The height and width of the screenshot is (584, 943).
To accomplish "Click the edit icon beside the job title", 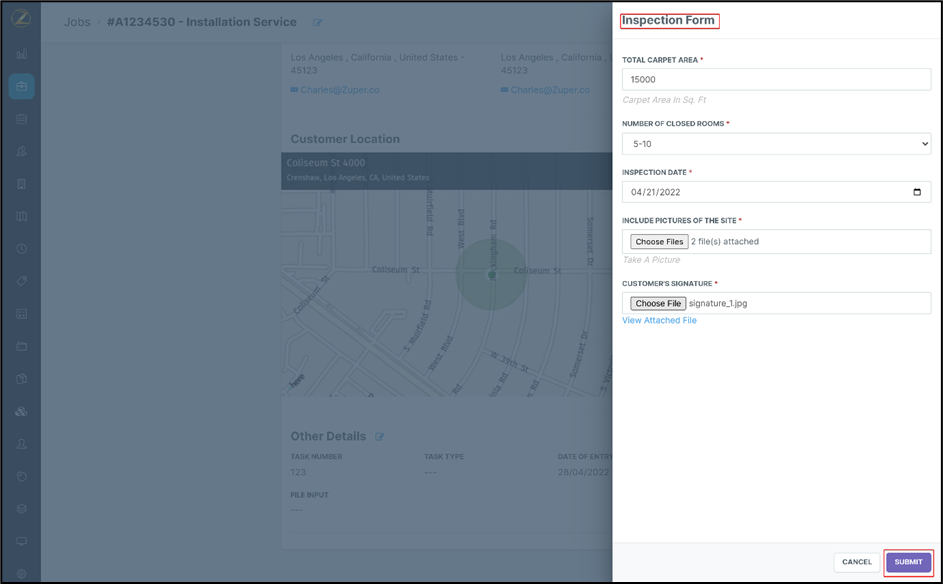I will (x=318, y=22).
